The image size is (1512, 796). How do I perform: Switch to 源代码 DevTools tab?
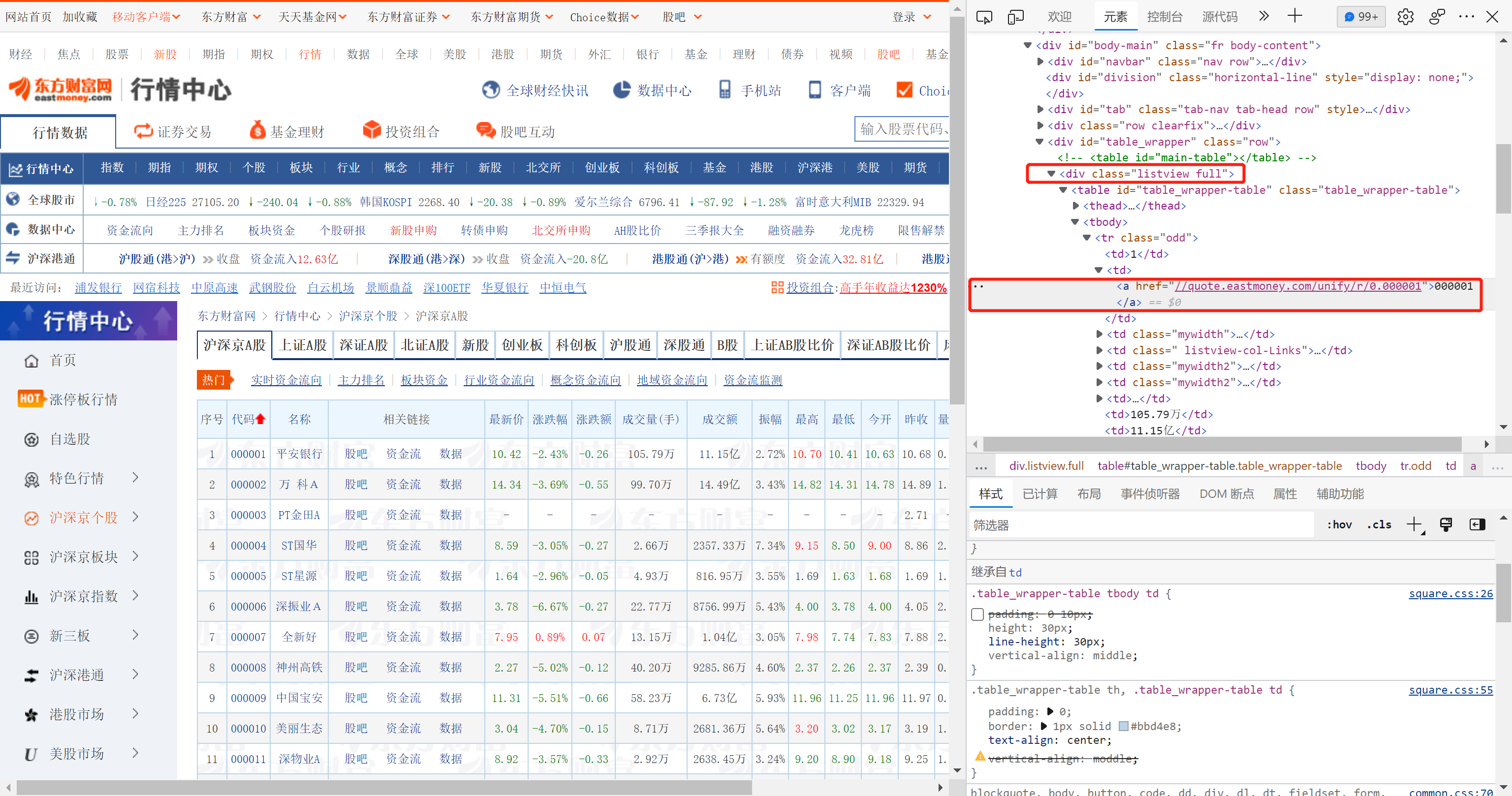point(1220,16)
